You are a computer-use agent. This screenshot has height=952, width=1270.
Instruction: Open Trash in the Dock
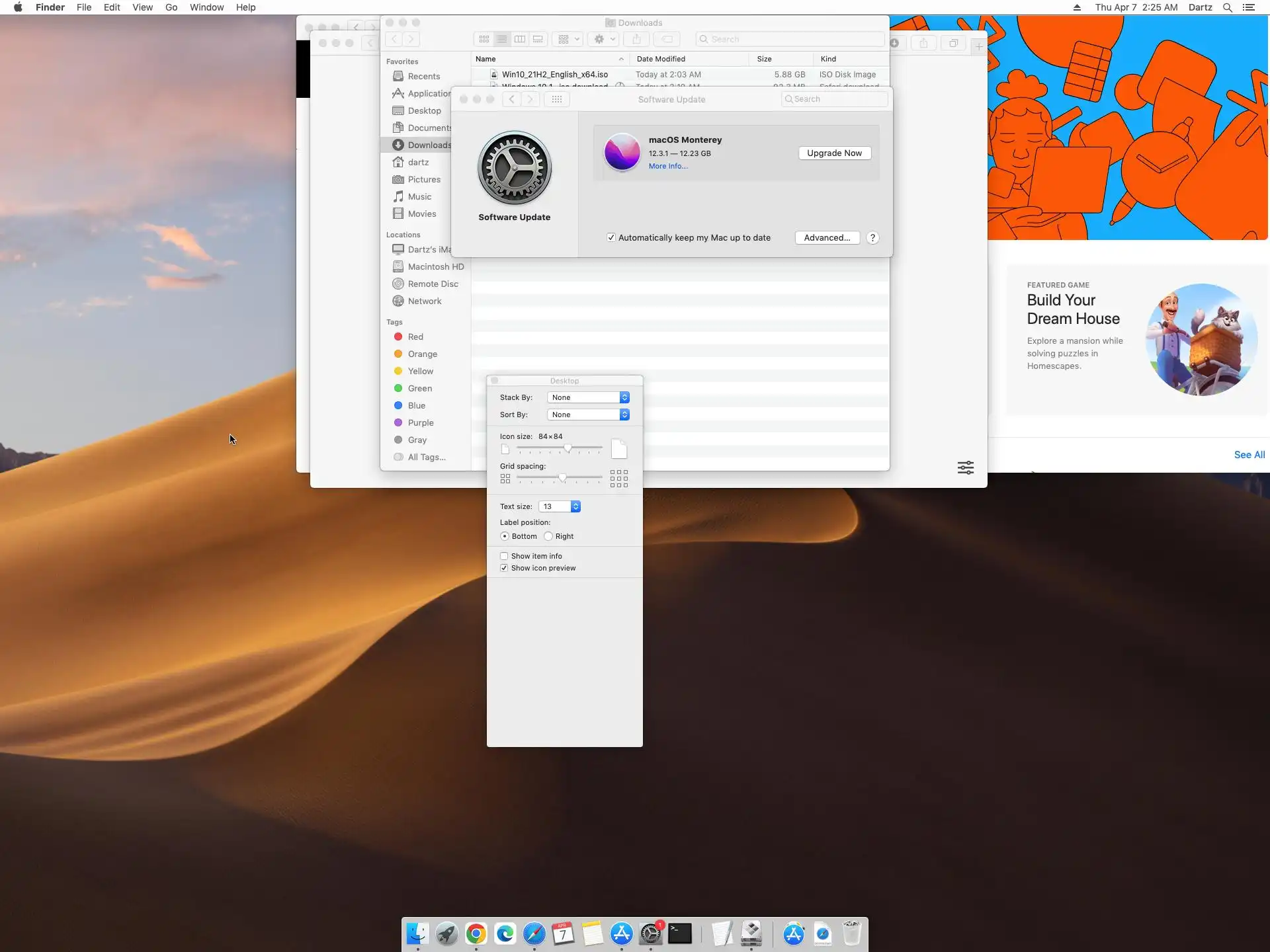click(852, 933)
